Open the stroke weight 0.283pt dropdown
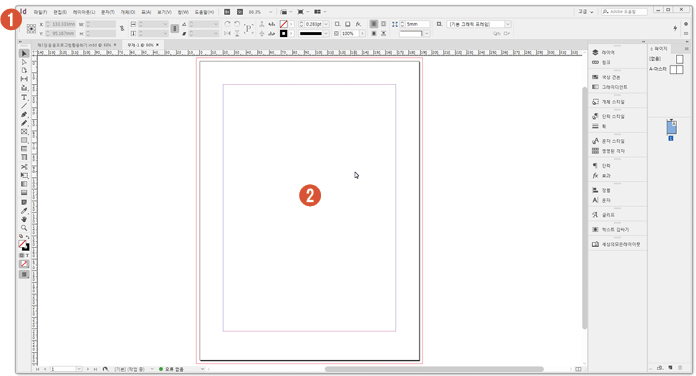696x376 pixels. tap(326, 24)
